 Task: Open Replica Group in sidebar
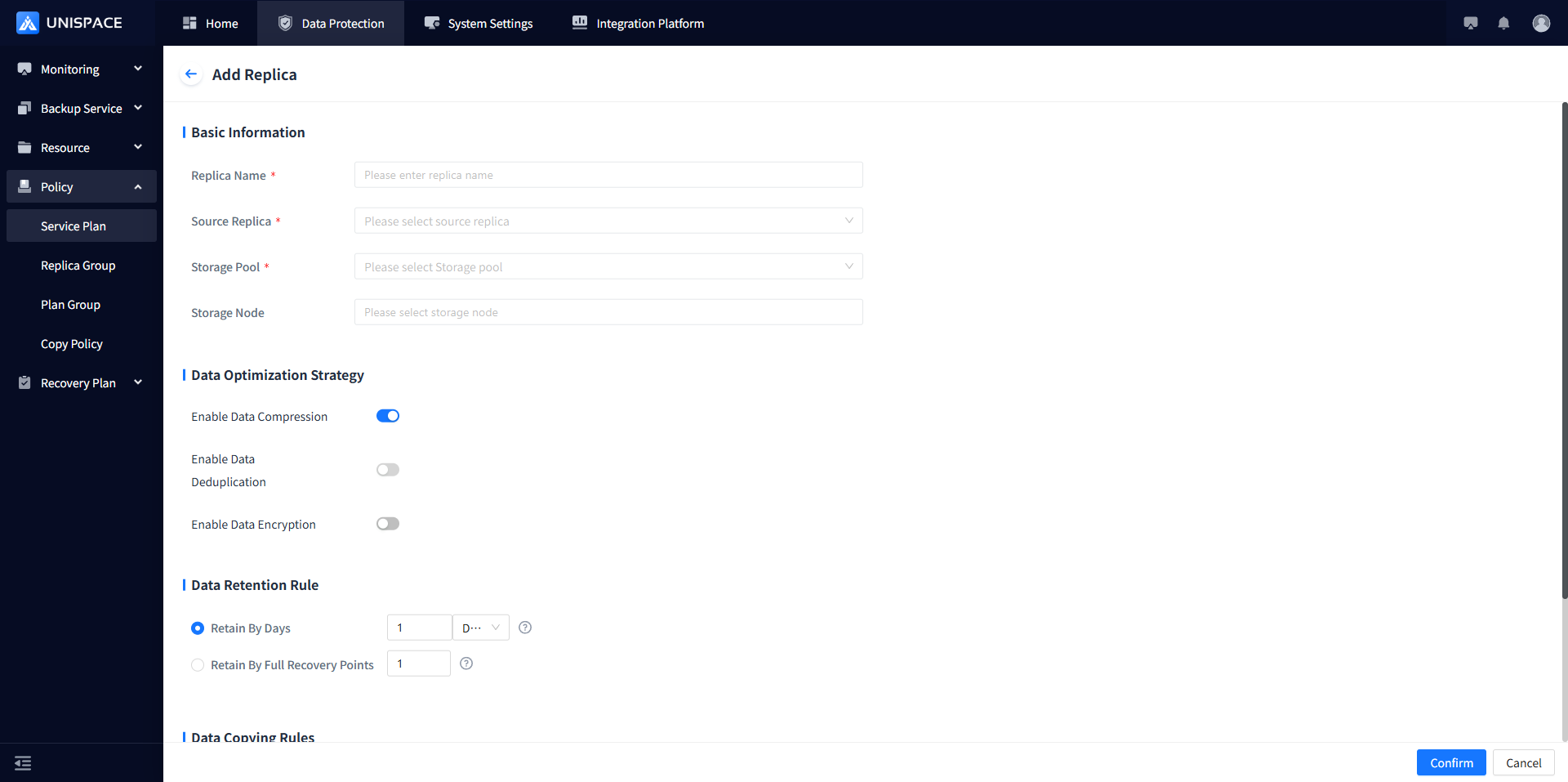[x=82, y=265]
